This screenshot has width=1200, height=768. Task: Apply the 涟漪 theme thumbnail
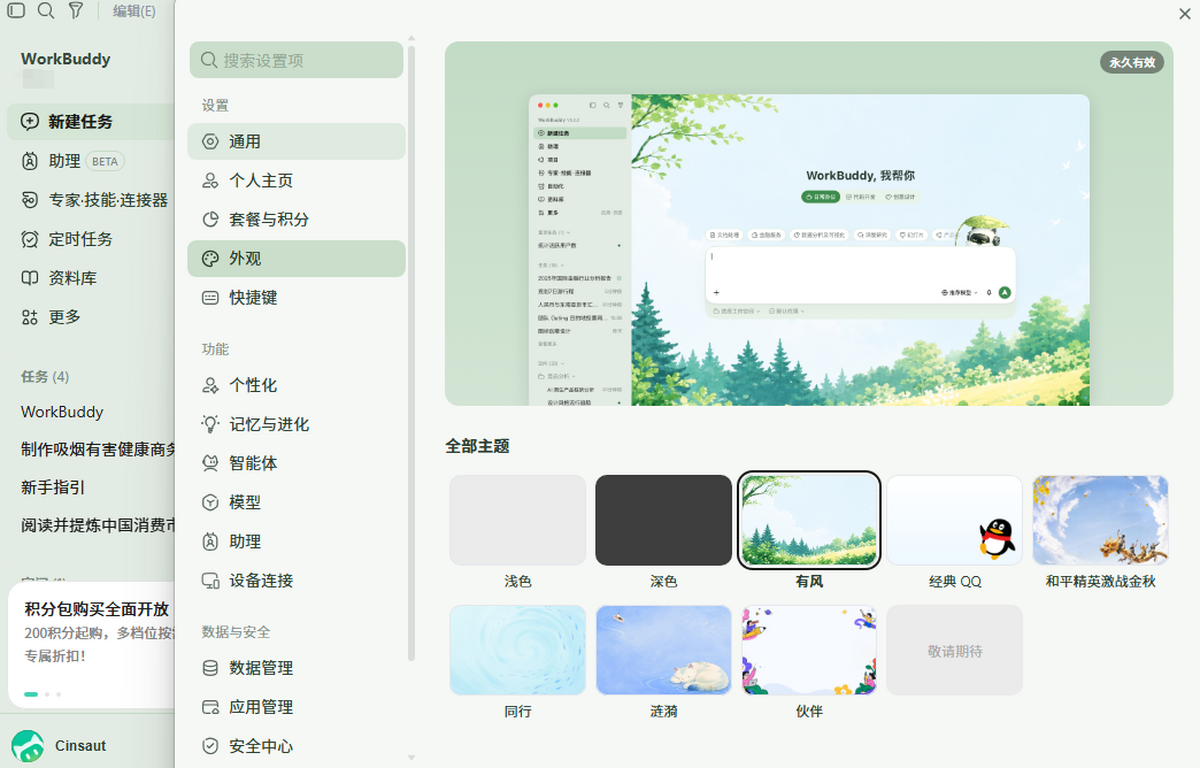[x=664, y=650]
